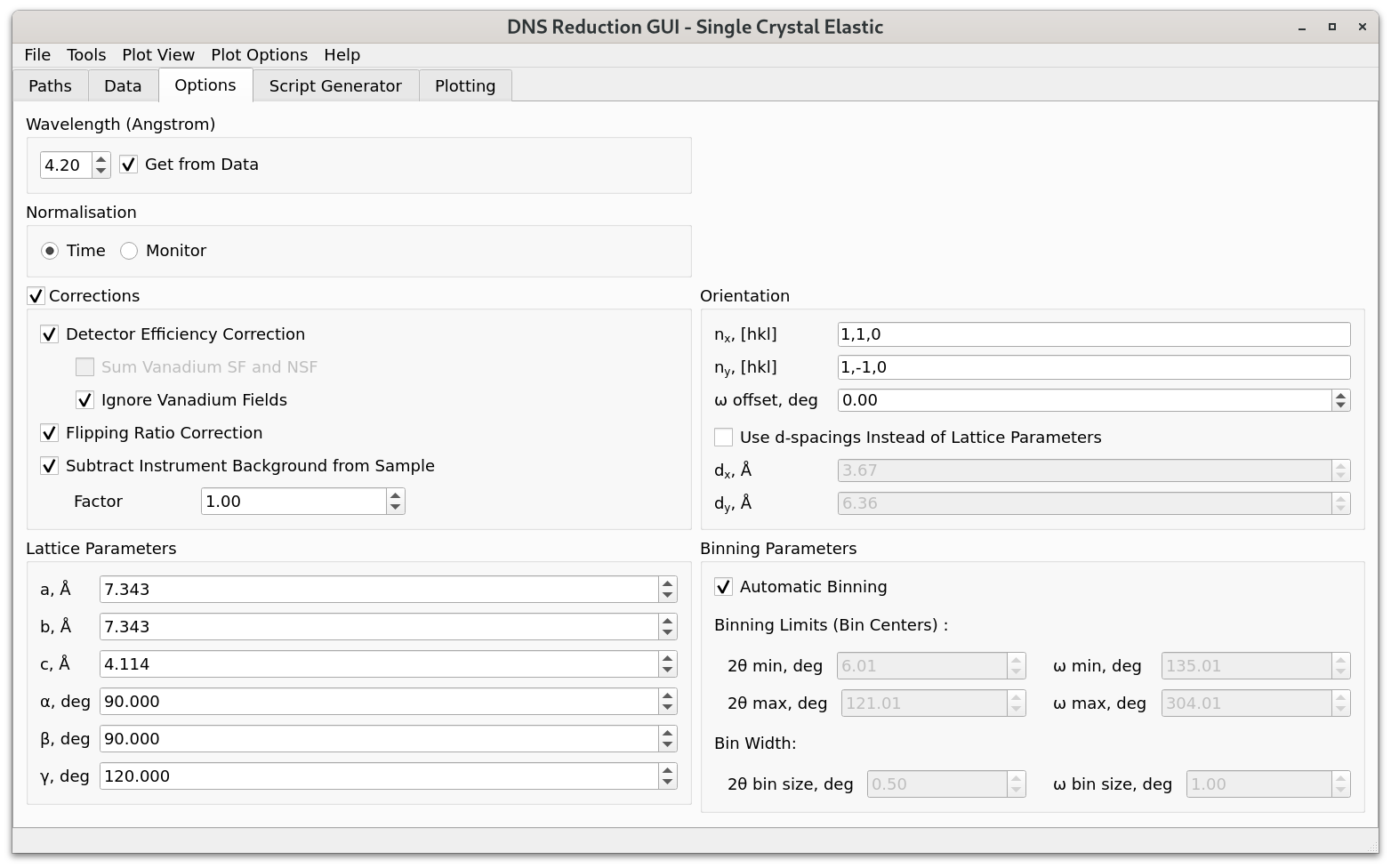
Task: Lower the β angle spinbox value
Action: [667, 744]
